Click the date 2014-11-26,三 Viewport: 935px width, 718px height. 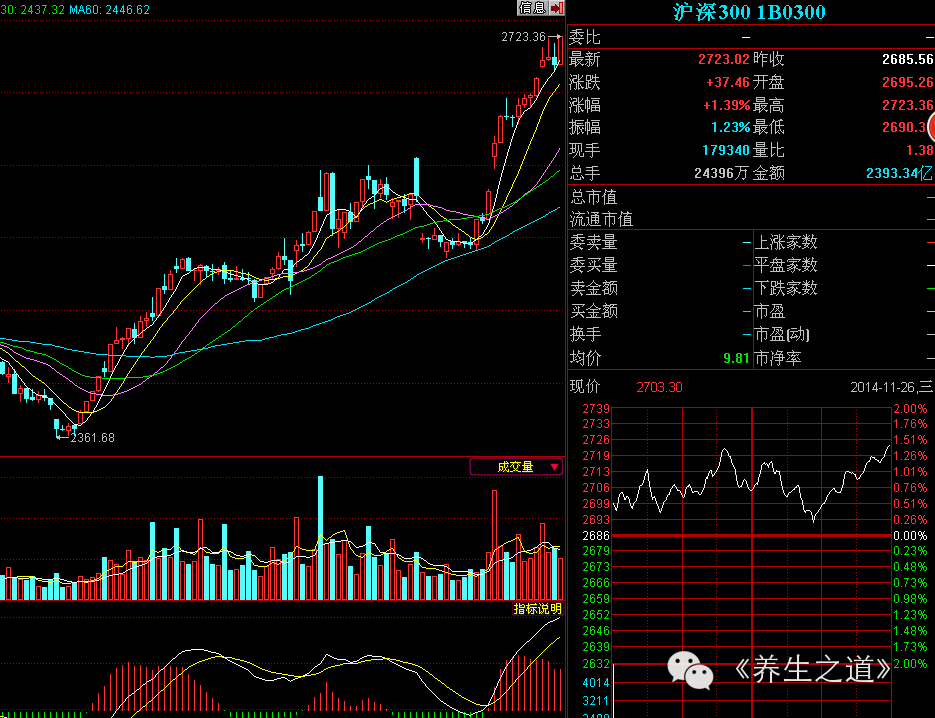(x=891, y=387)
